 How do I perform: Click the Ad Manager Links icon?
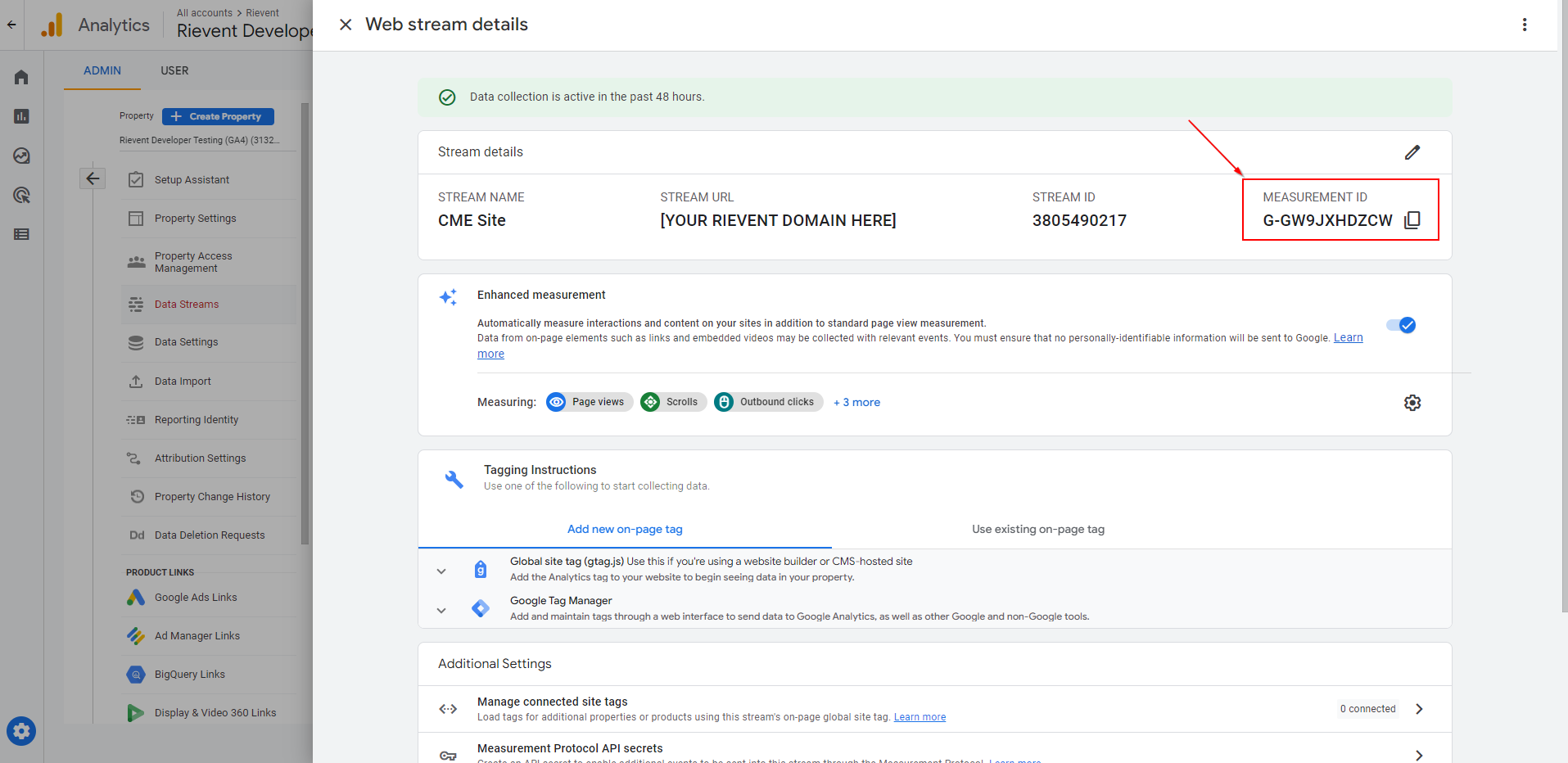136,636
